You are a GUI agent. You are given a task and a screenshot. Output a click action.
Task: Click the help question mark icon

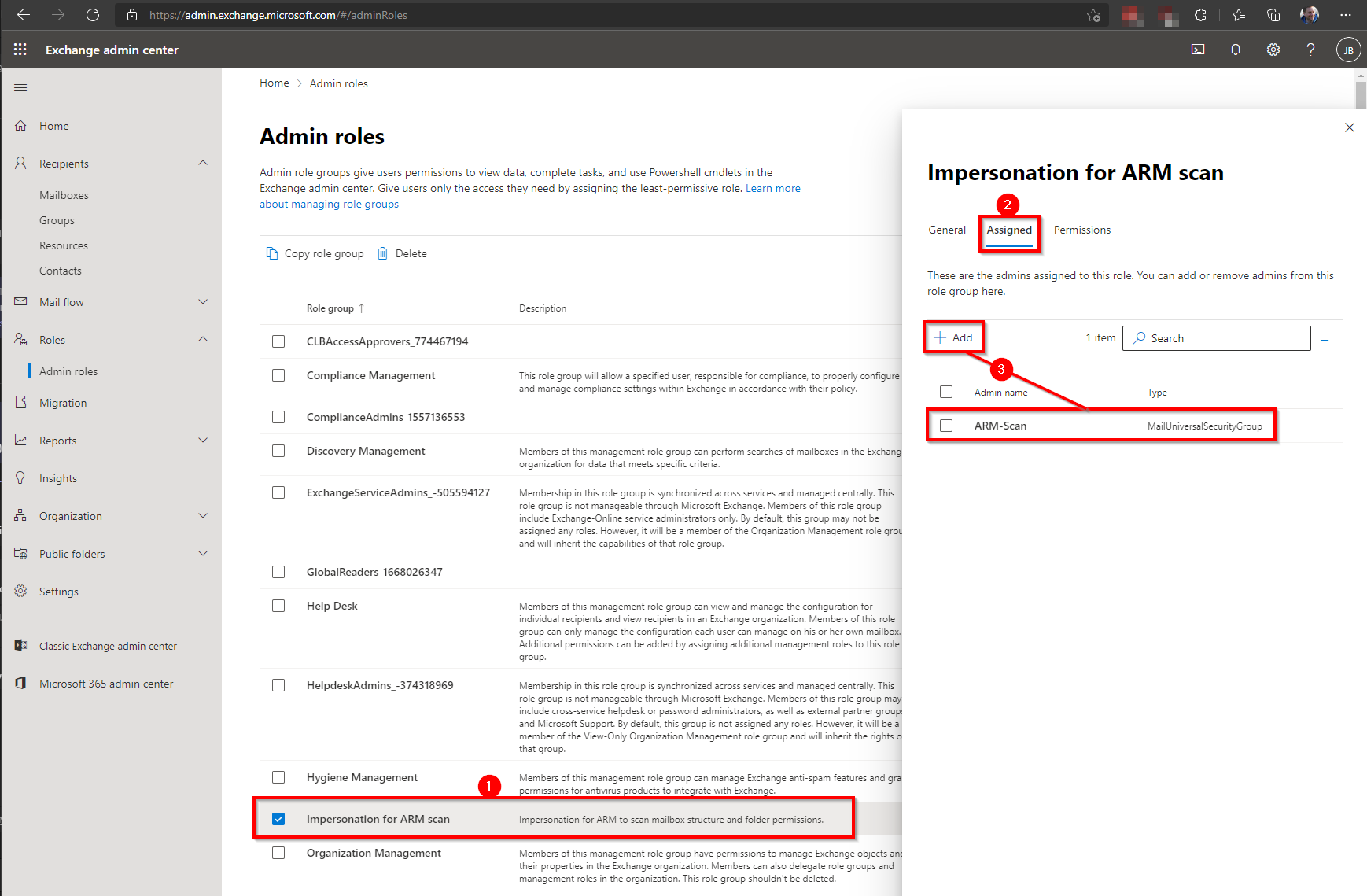[1310, 50]
